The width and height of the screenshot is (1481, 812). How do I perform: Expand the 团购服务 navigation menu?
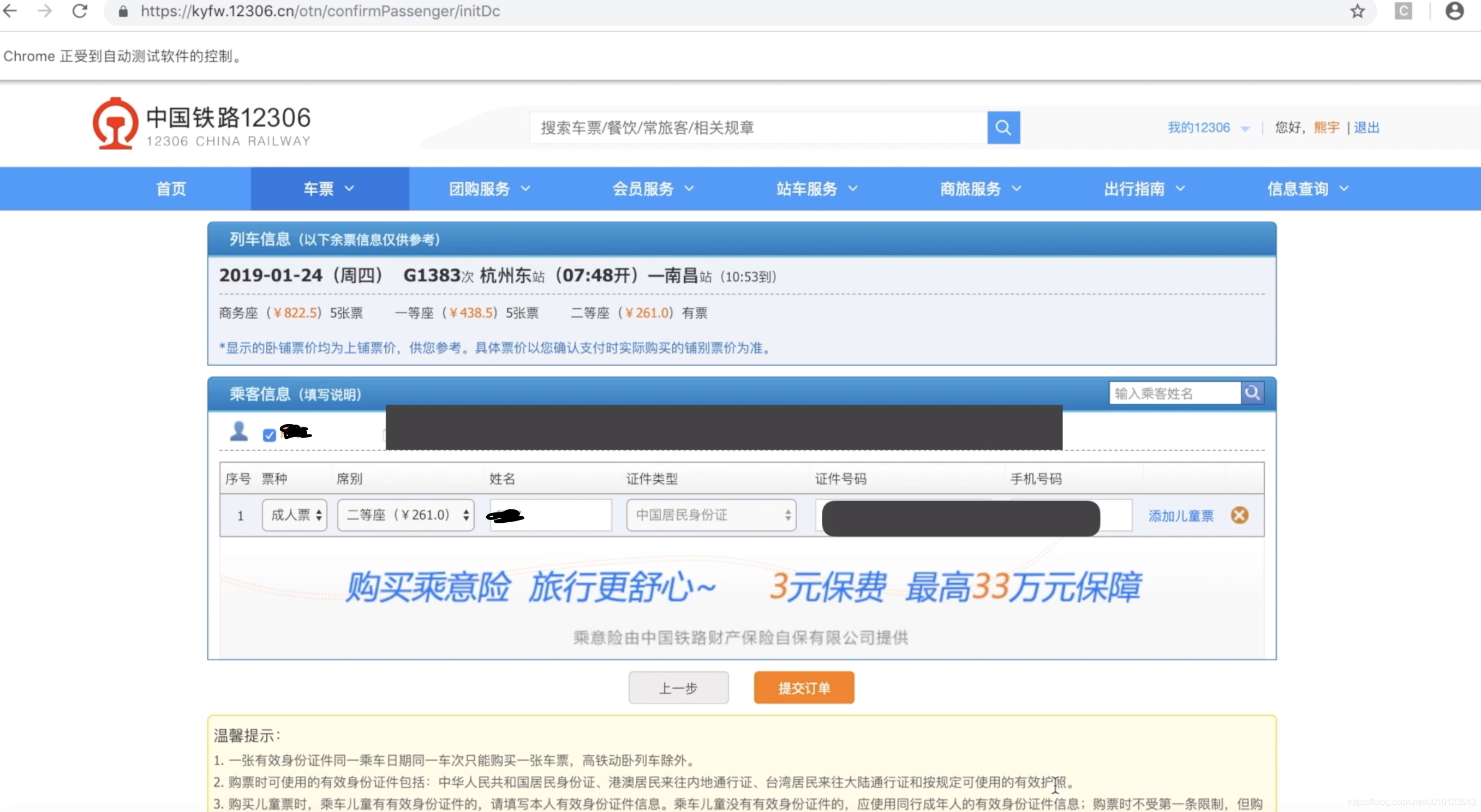point(489,189)
